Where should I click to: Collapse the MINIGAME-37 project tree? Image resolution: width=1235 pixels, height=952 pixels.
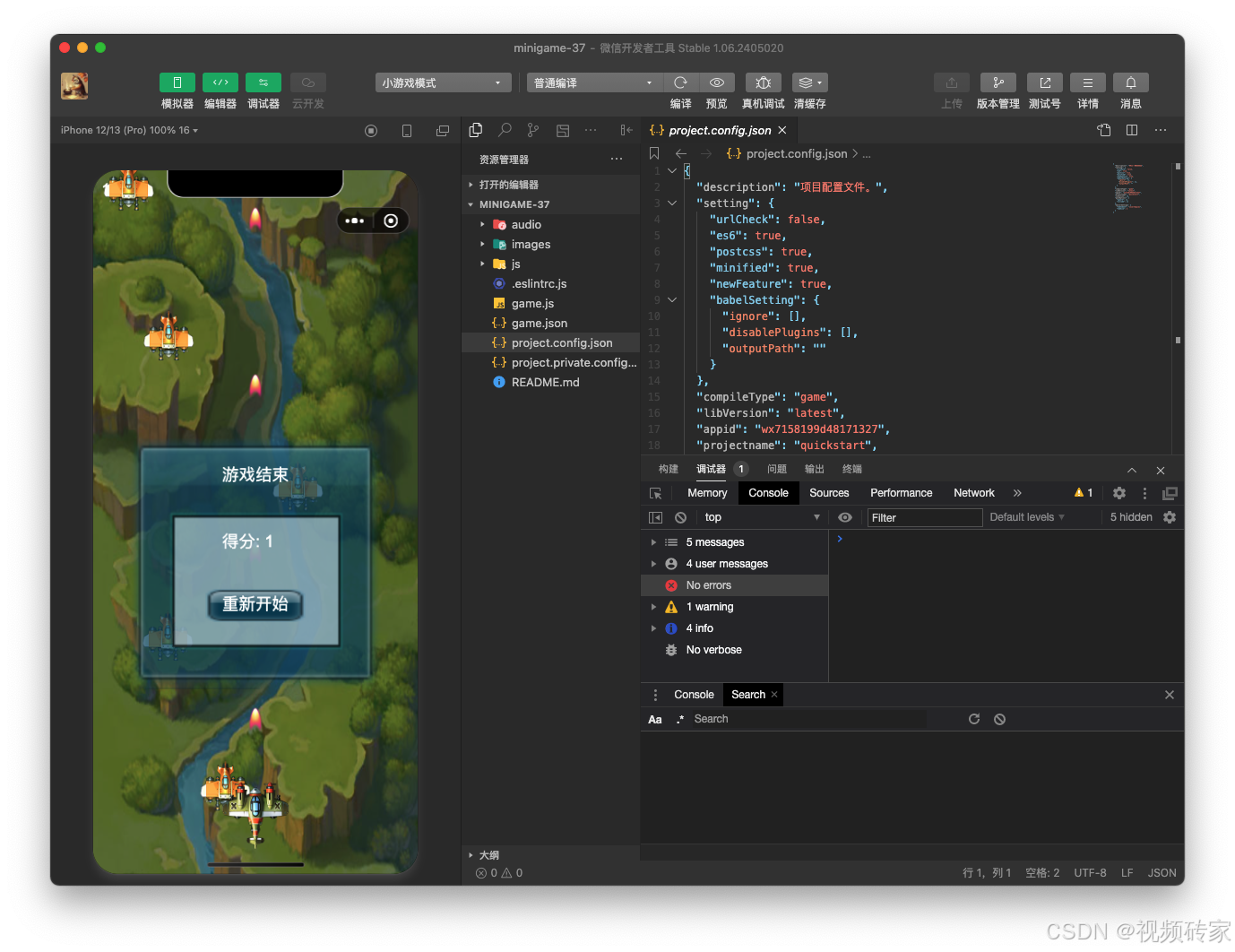(x=550, y=204)
